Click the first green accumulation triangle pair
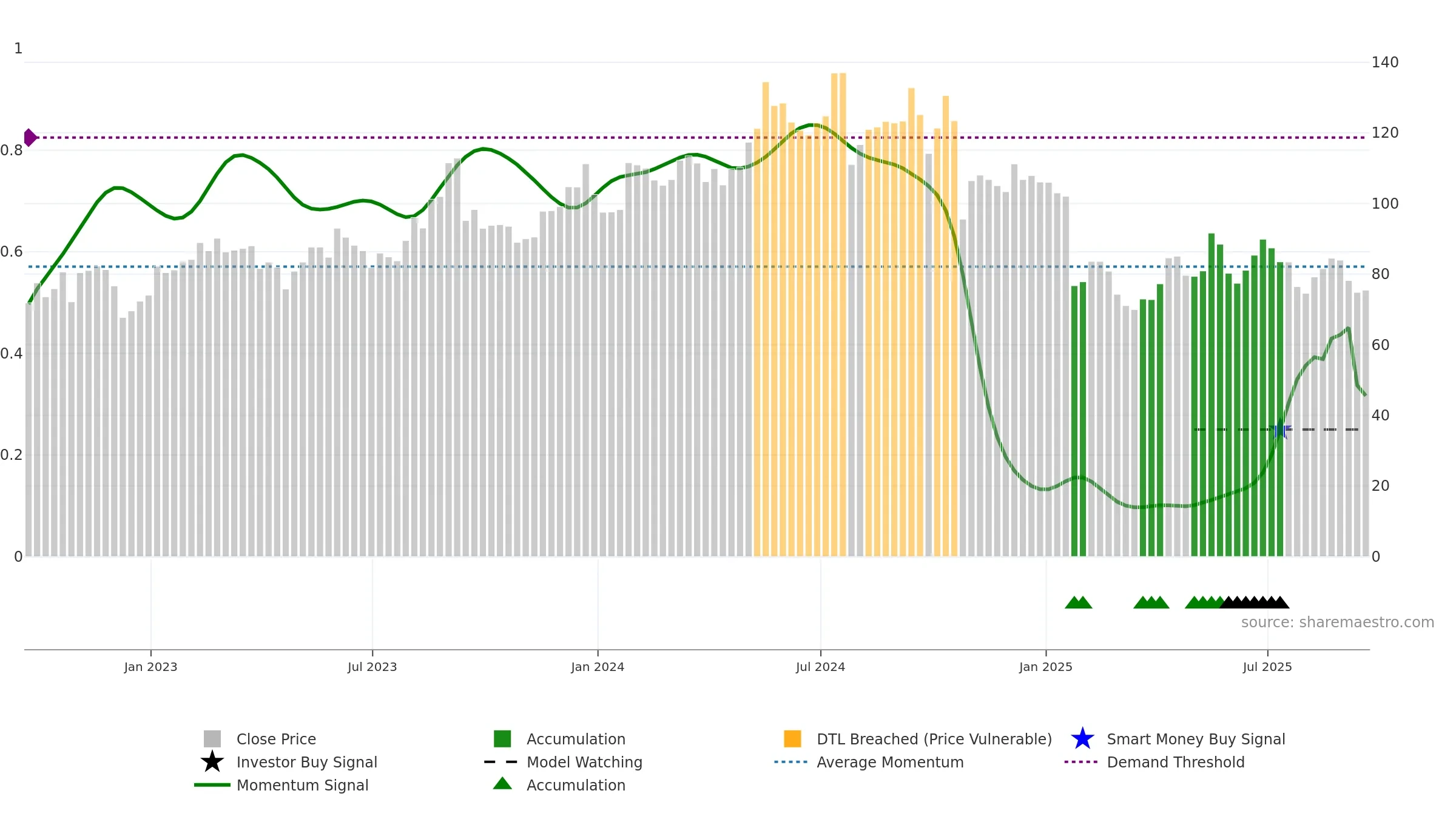Screen dimensions: 1456x819 click(x=1079, y=602)
